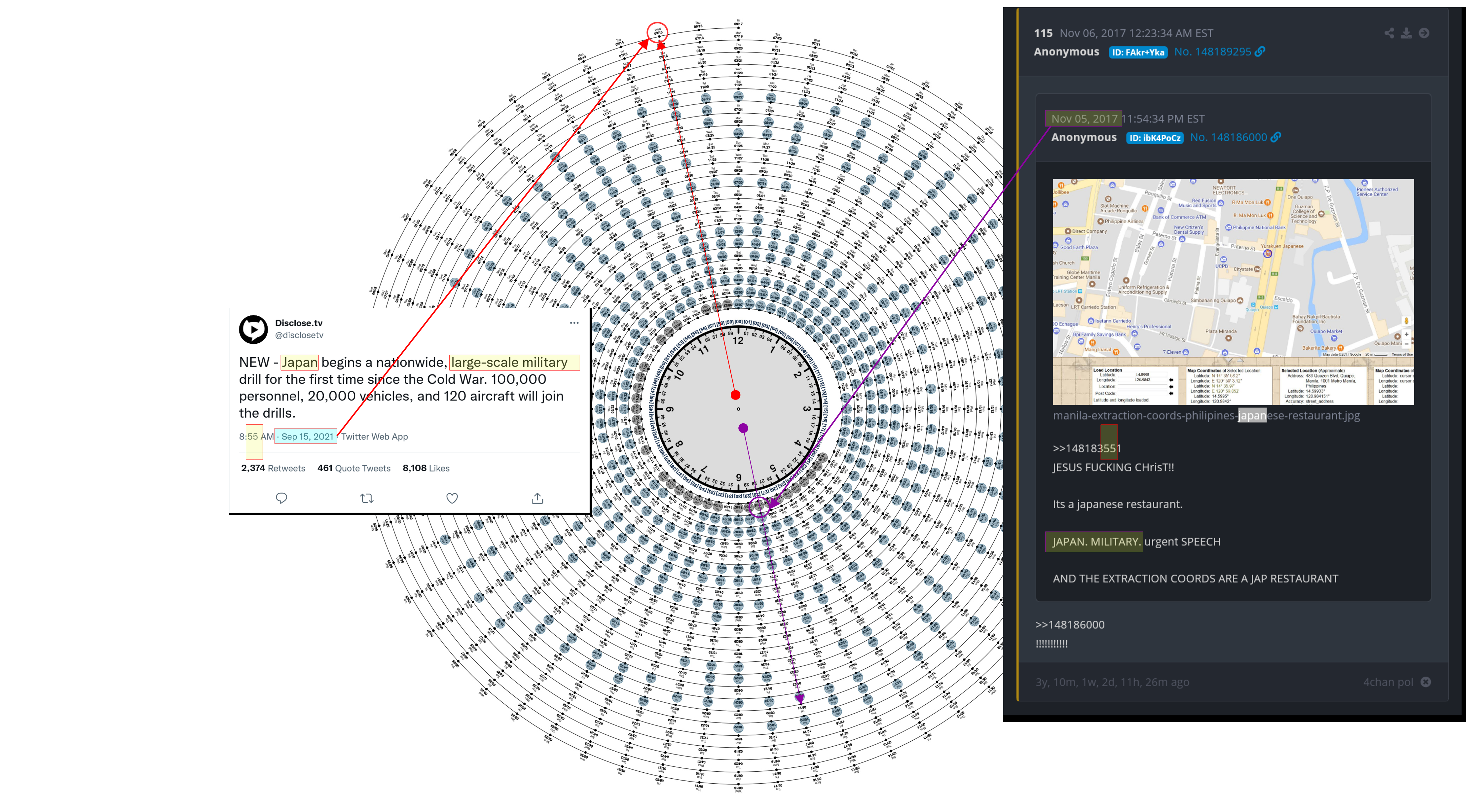Click the ID: ibK4PoCz badge
1477x812 pixels.
click(1155, 137)
